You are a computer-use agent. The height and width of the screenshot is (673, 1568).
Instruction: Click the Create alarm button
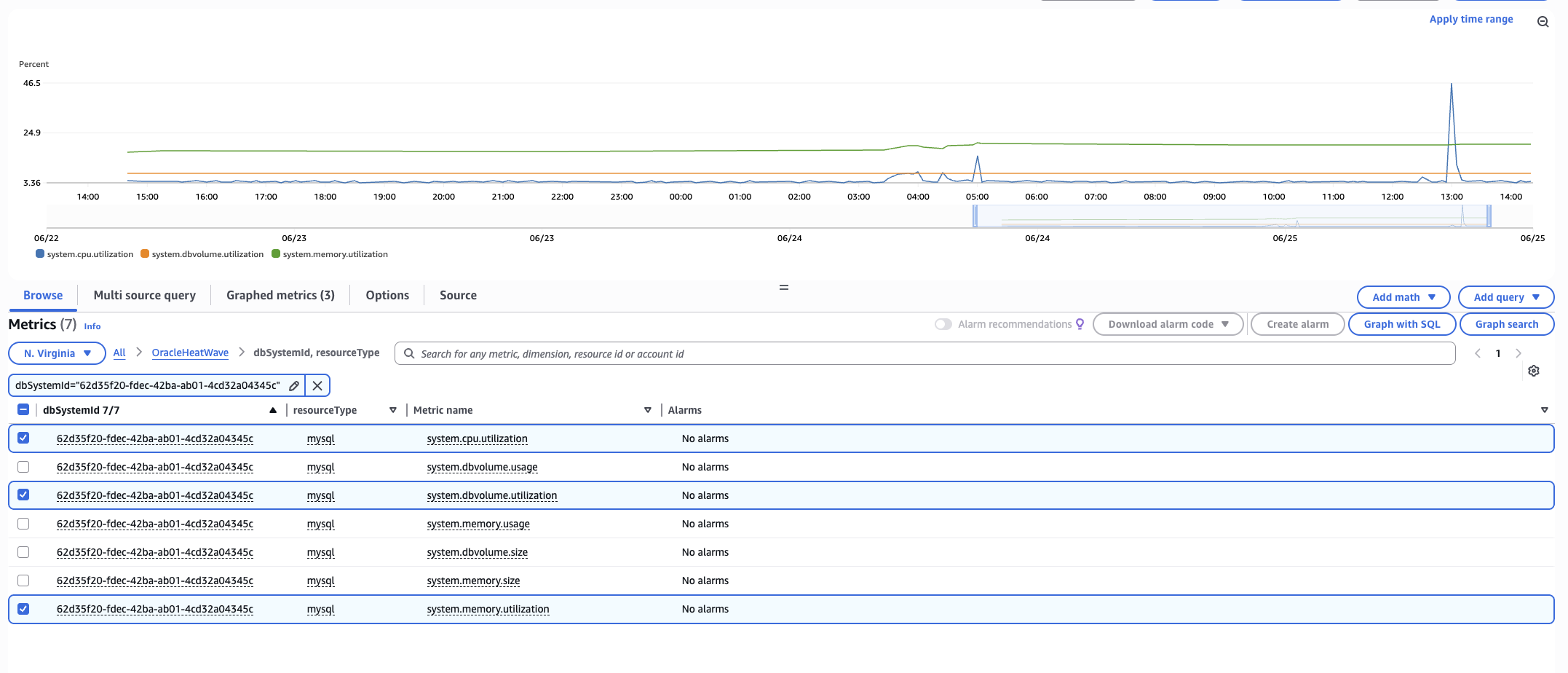pos(1297,323)
